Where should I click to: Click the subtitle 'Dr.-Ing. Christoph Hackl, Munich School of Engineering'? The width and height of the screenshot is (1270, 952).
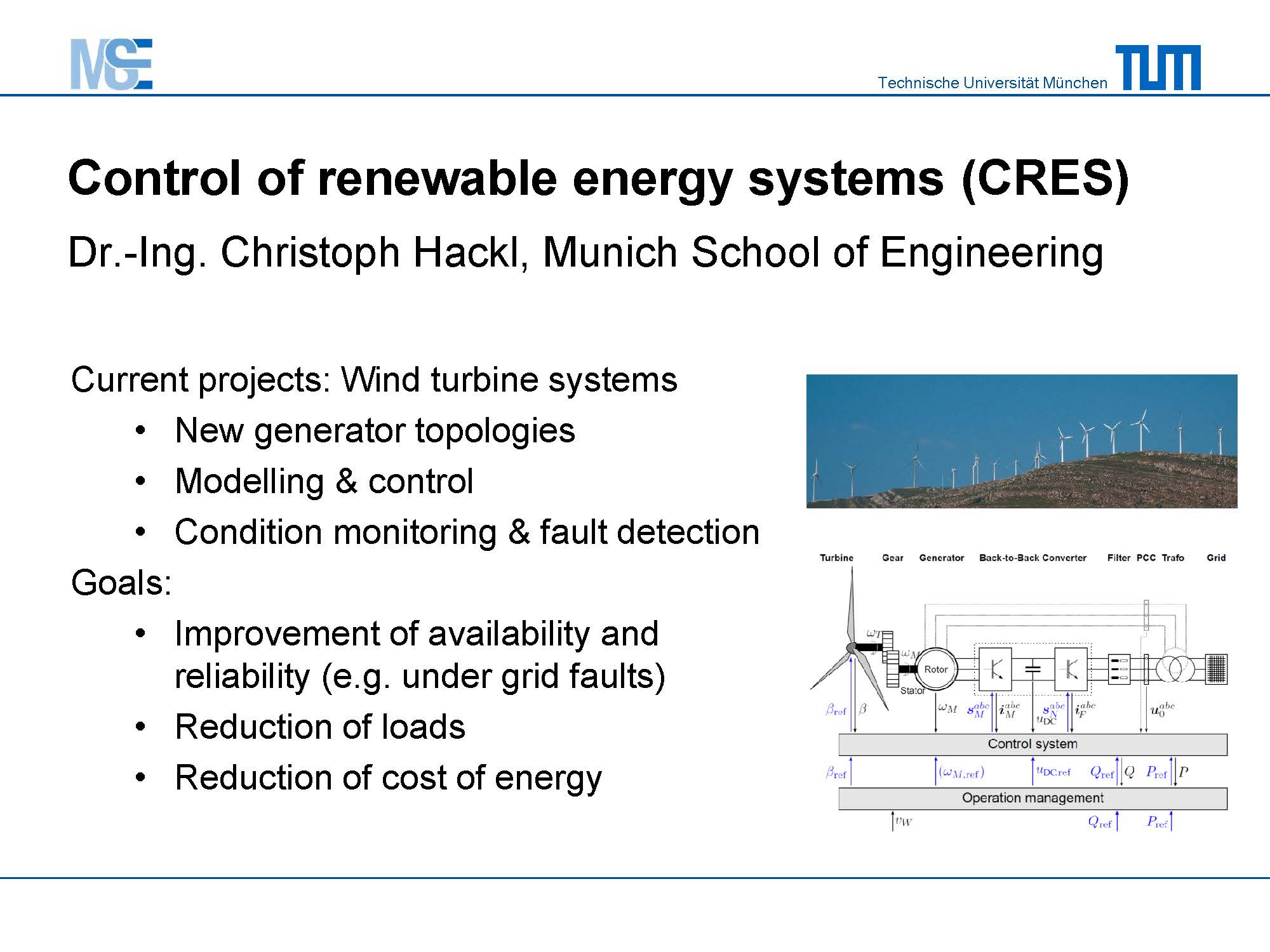(x=585, y=253)
